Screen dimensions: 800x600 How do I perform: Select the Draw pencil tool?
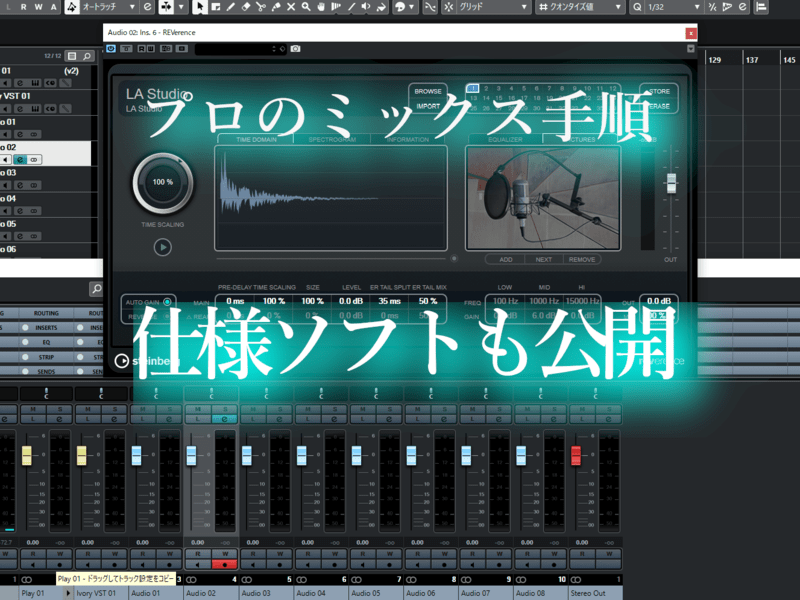tap(231, 7)
